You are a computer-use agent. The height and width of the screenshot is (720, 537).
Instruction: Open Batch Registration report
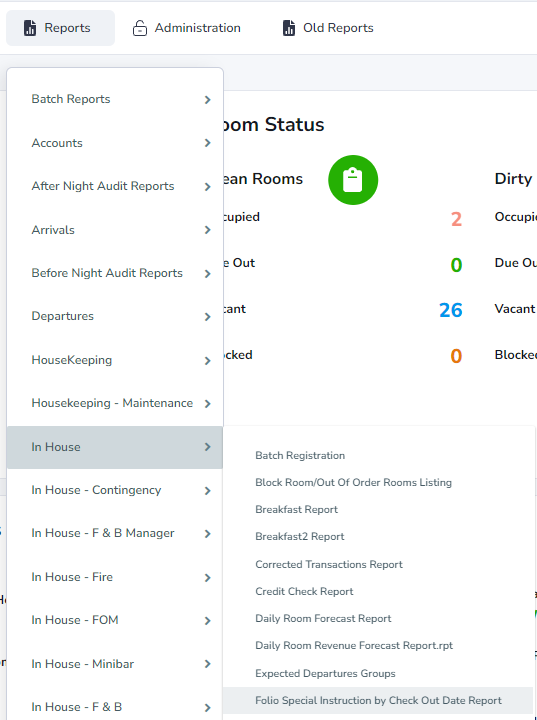tap(300, 456)
